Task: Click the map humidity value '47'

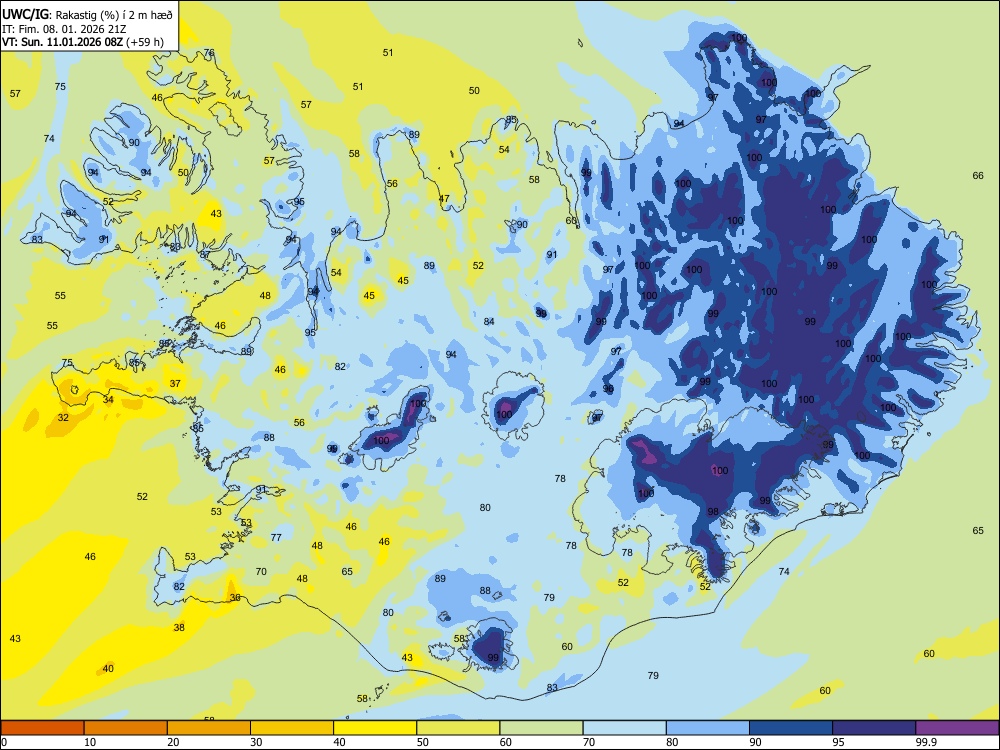Action: tap(444, 199)
